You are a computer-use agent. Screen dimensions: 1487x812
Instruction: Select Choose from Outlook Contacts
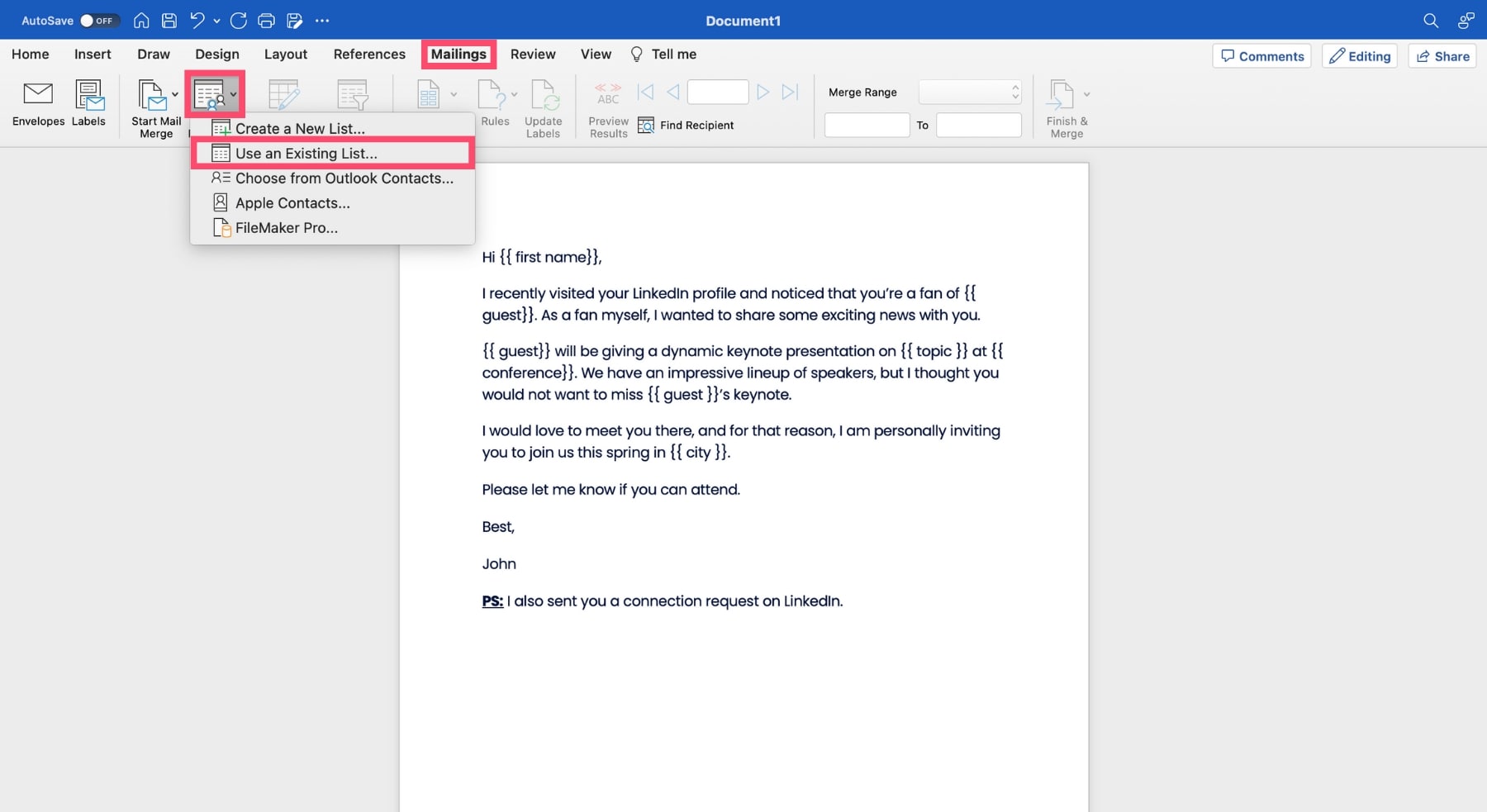coord(332,178)
